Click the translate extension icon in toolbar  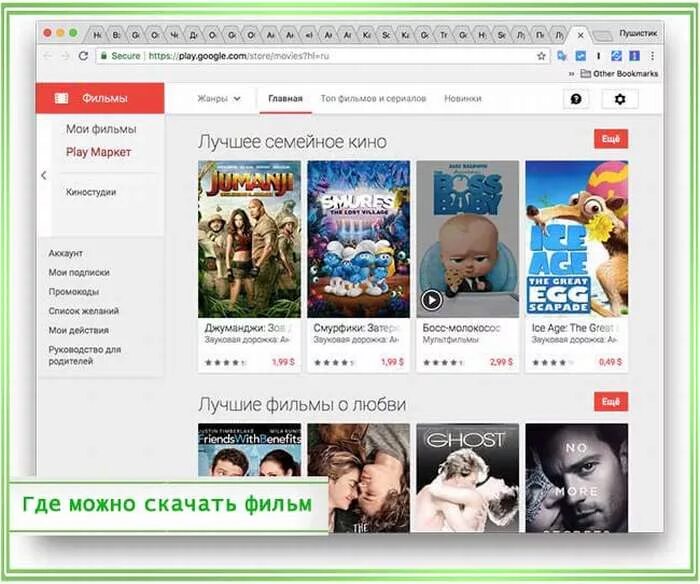562,56
